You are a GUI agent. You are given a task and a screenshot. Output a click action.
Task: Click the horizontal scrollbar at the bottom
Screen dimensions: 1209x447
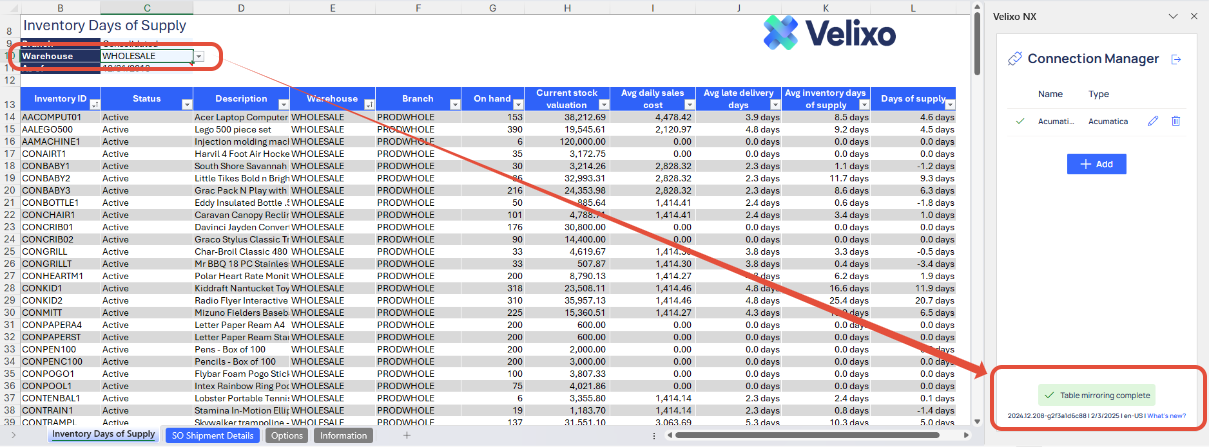(800, 435)
